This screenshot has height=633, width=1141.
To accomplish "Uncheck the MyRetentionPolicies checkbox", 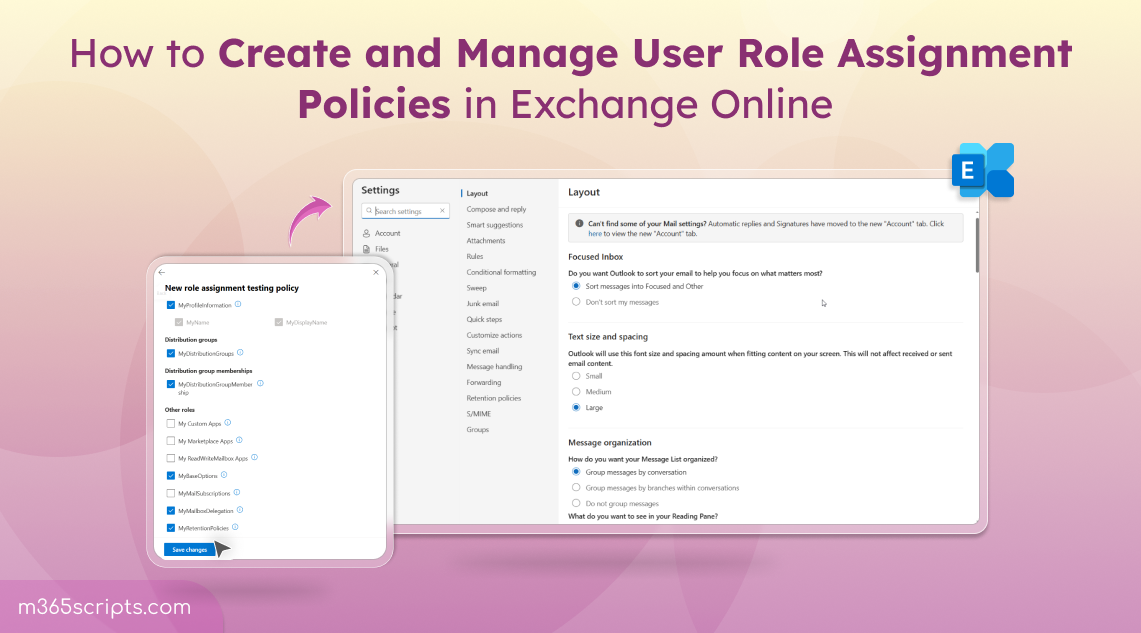I will 171,528.
